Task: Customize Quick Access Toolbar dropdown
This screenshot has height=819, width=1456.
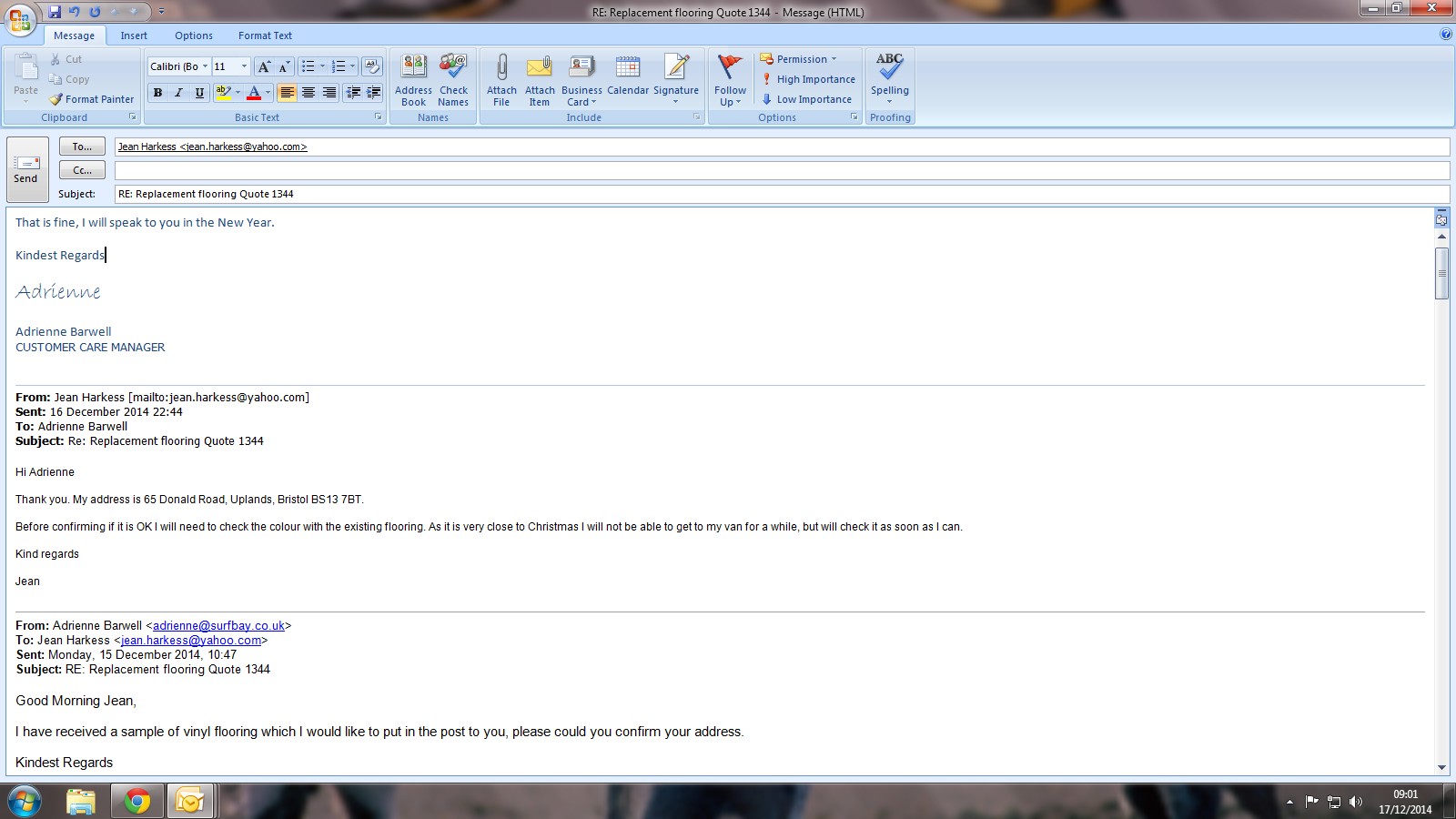Action: click(162, 12)
